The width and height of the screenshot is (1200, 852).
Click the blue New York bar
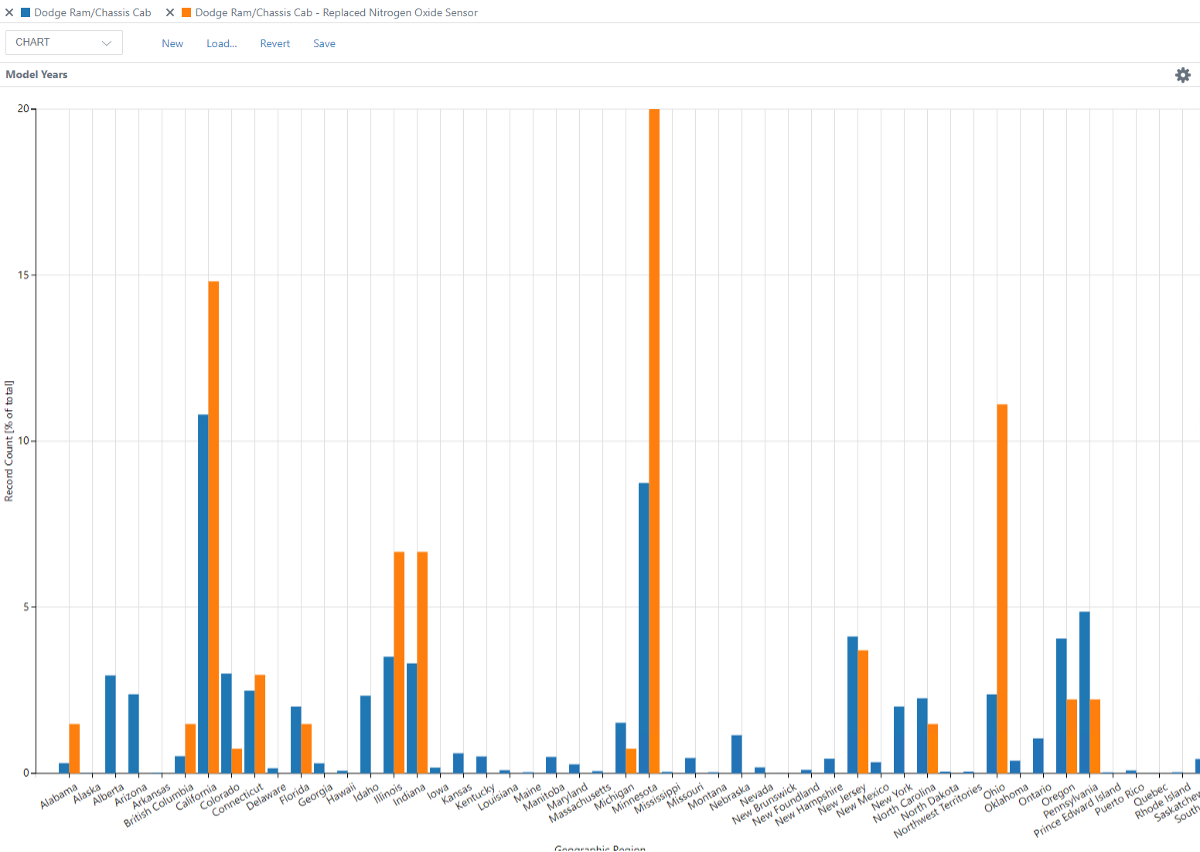899,740
